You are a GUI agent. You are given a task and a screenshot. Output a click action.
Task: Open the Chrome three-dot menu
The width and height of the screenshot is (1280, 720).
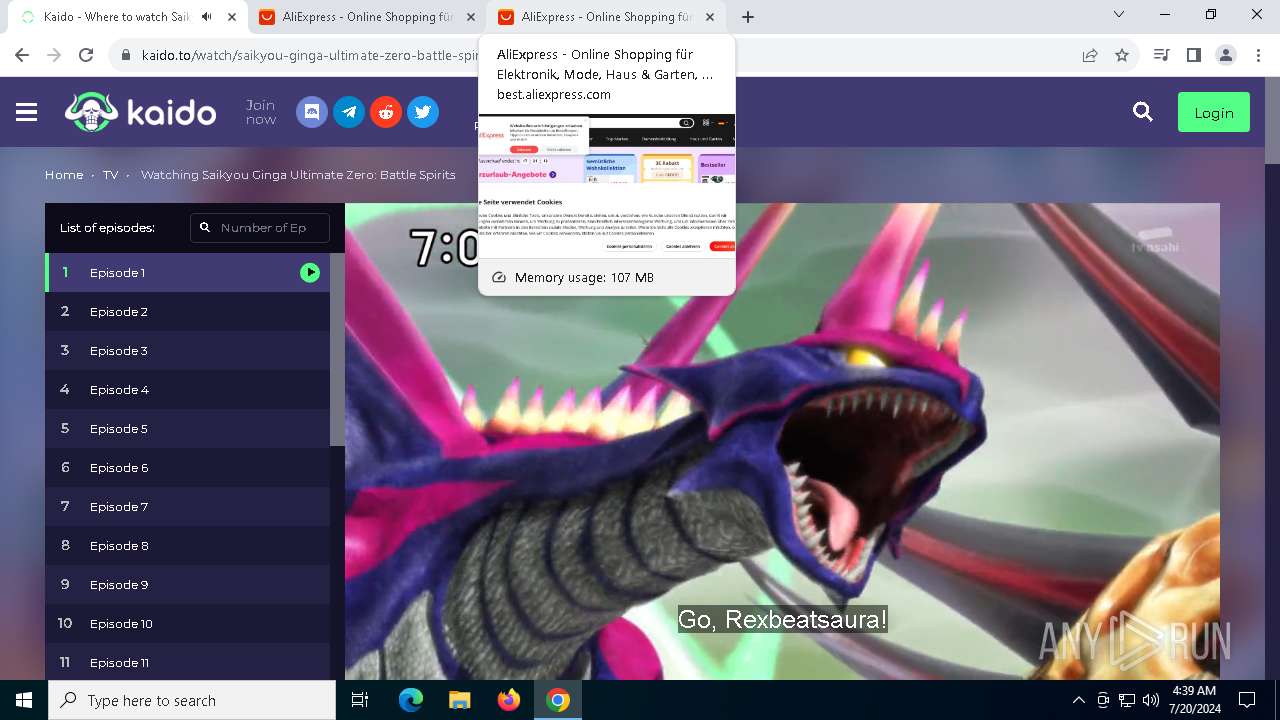(1257, 55)
